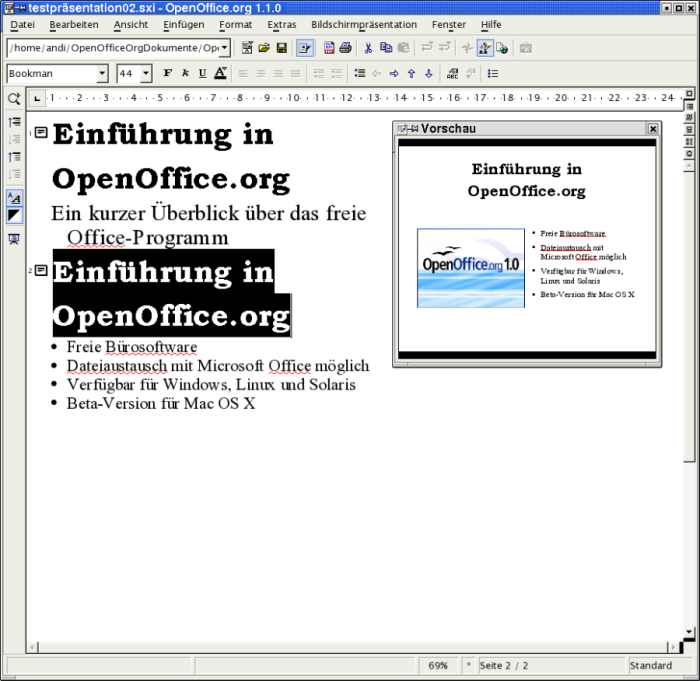Click the font color icon

tap(220, 74)
